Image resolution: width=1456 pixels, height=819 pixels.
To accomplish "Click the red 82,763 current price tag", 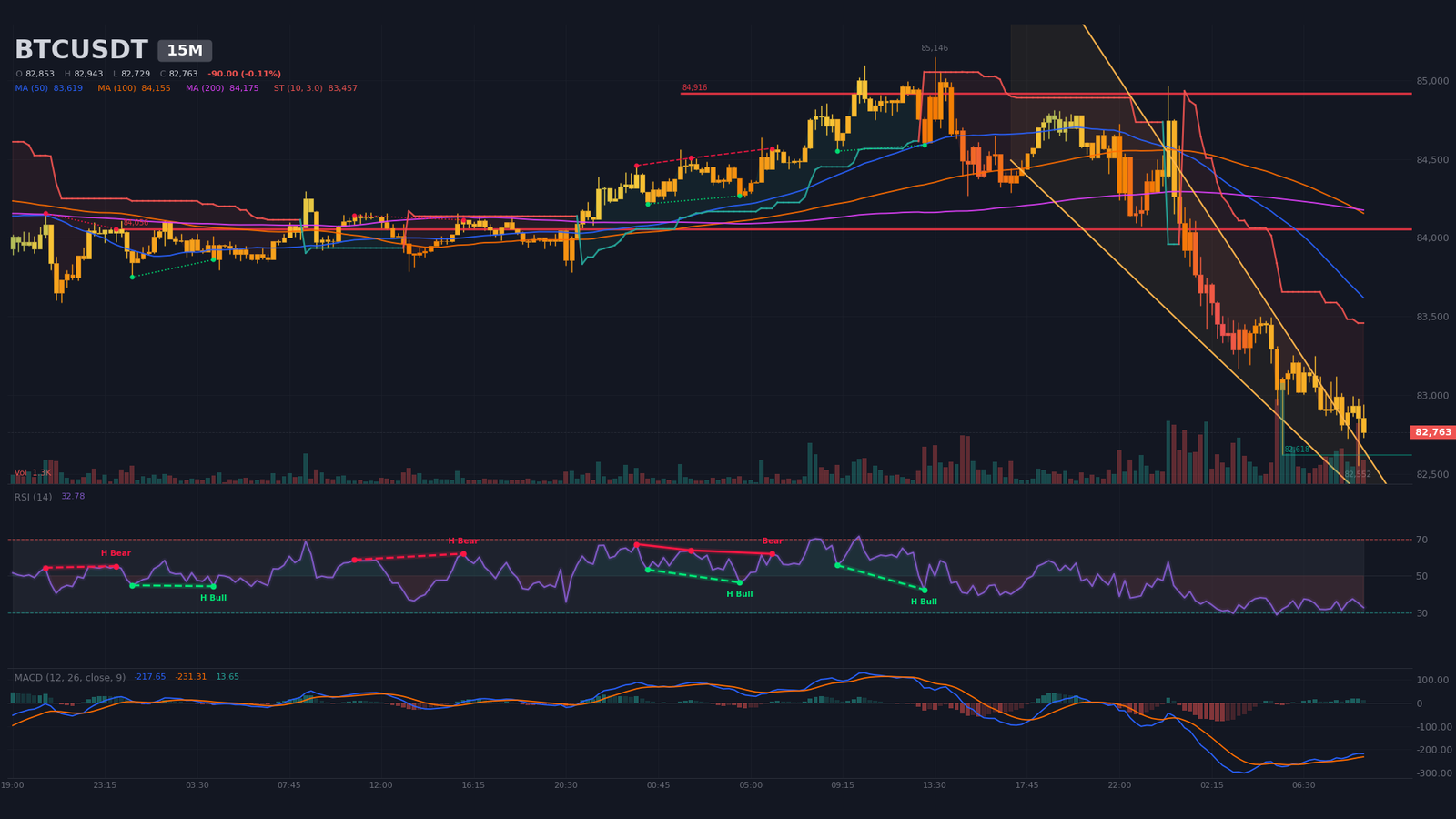I will (x=1433, y=432).
